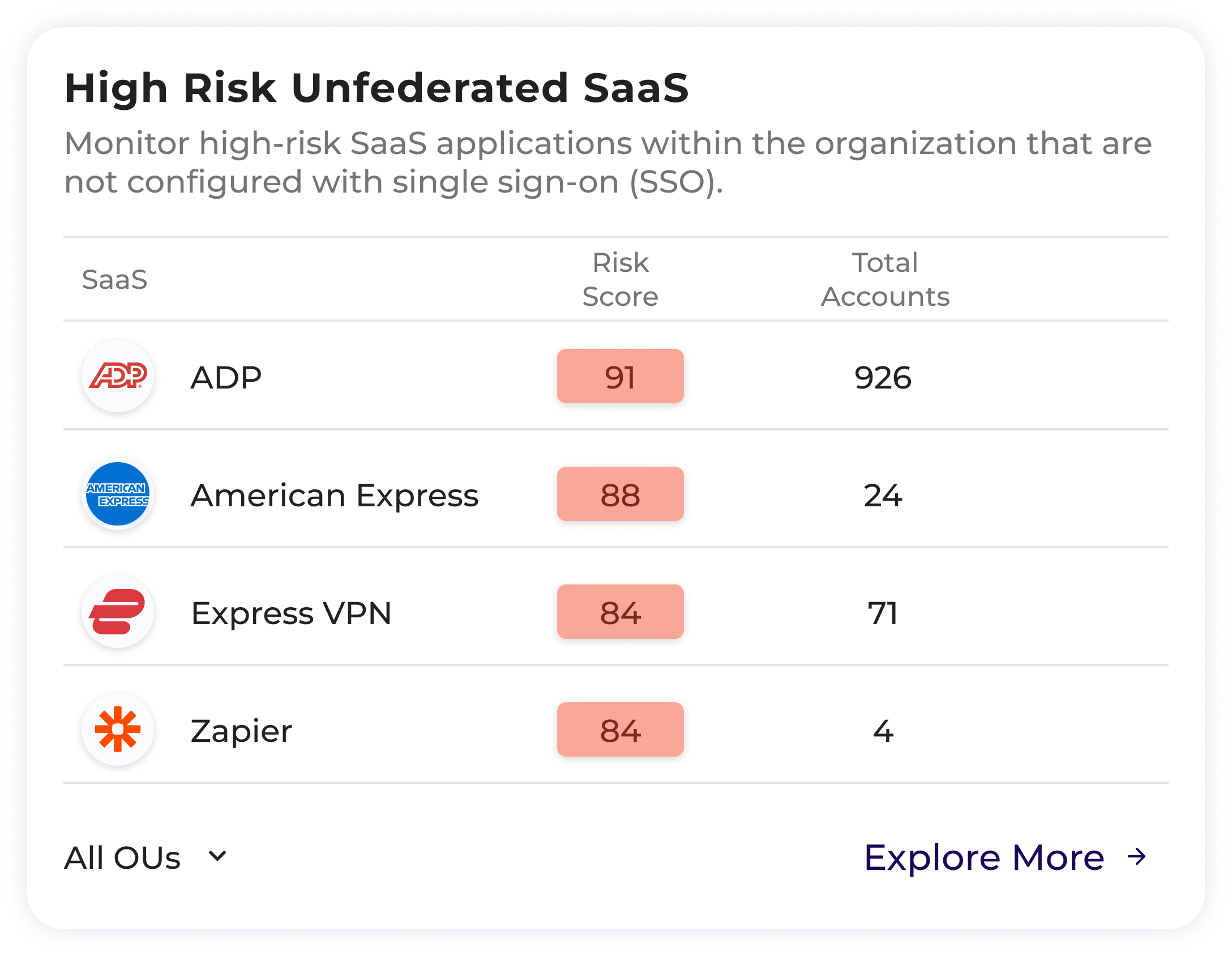Screen dimensions: 1232x956
Task: Click the High Risk Unfederated SaaS title
Action: click(377, 87)
